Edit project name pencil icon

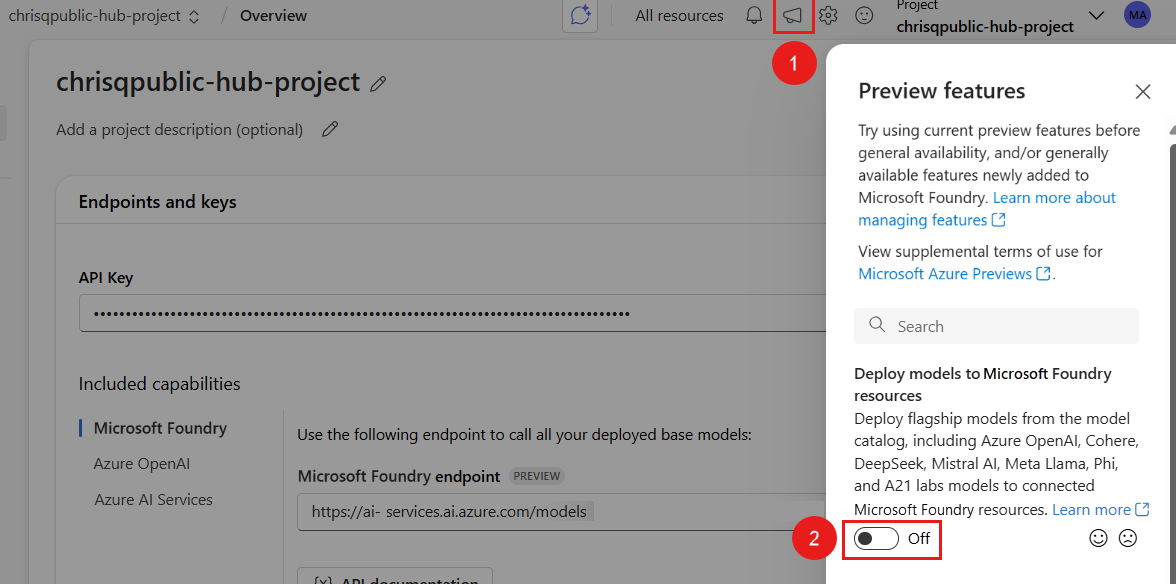[x=378, y=83]
